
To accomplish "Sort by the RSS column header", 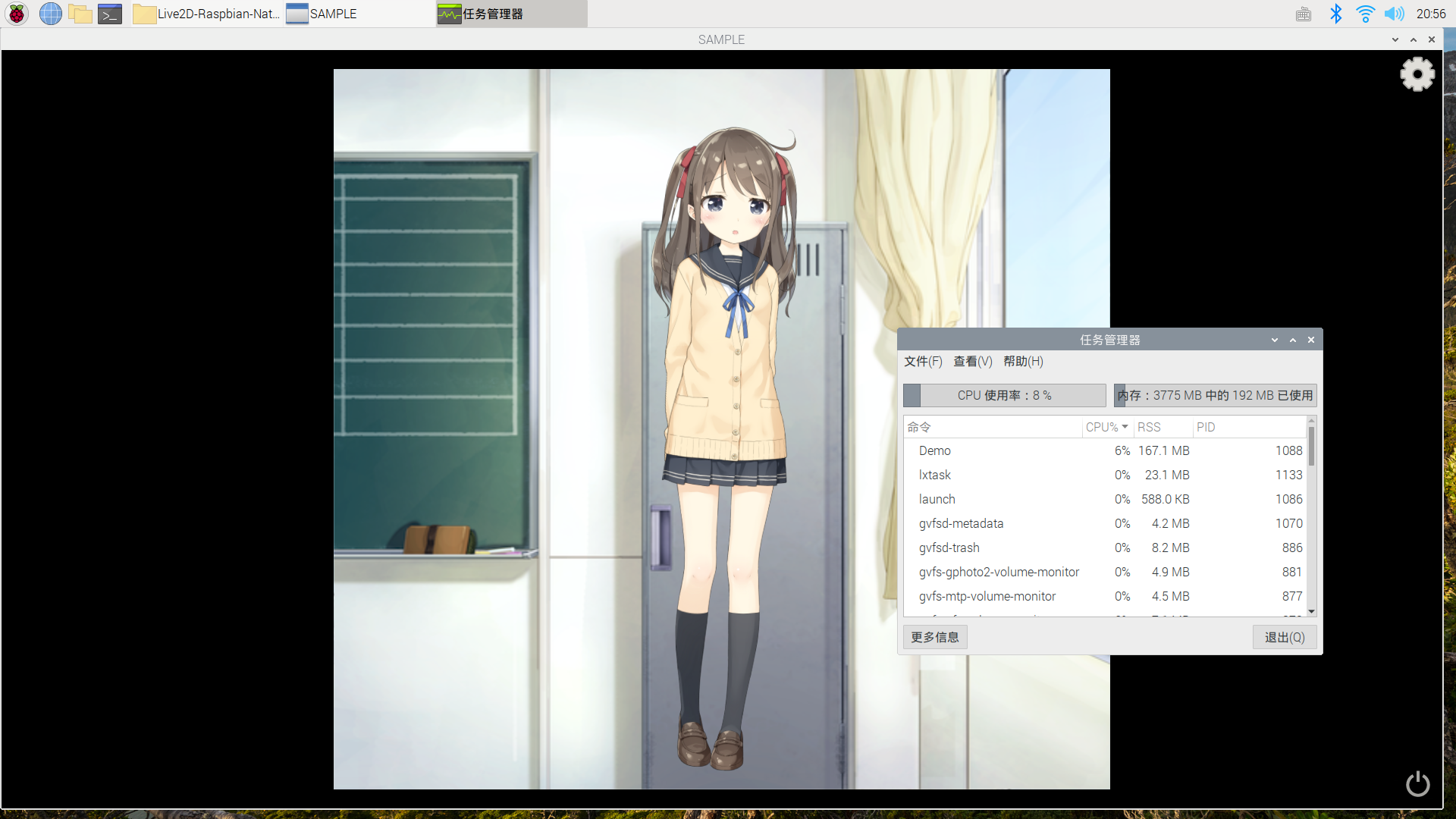I will click(1149, 428).
